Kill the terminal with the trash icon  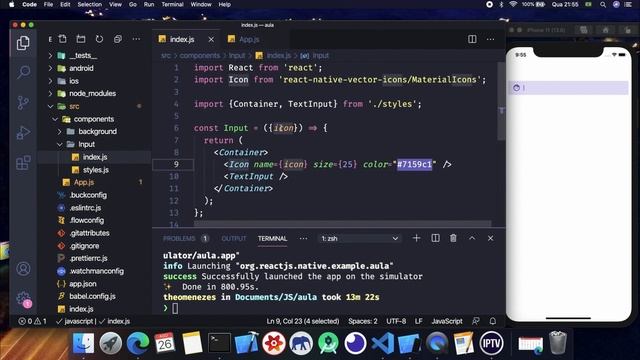pyautogui.click(x=453, y=238)
